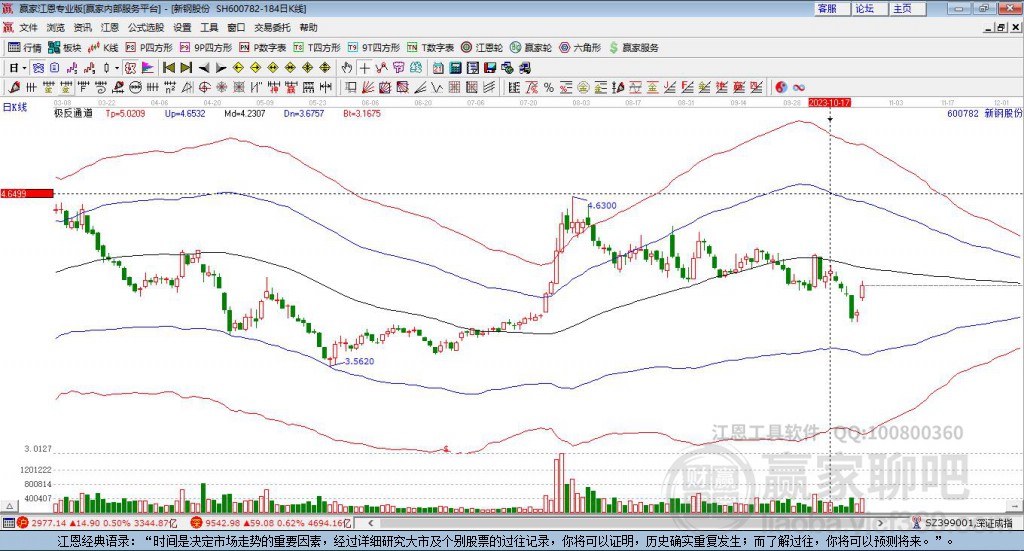1024x551 pixels.
Task: Click the blue infinity loop icon
Action: [x=798, y=87]
